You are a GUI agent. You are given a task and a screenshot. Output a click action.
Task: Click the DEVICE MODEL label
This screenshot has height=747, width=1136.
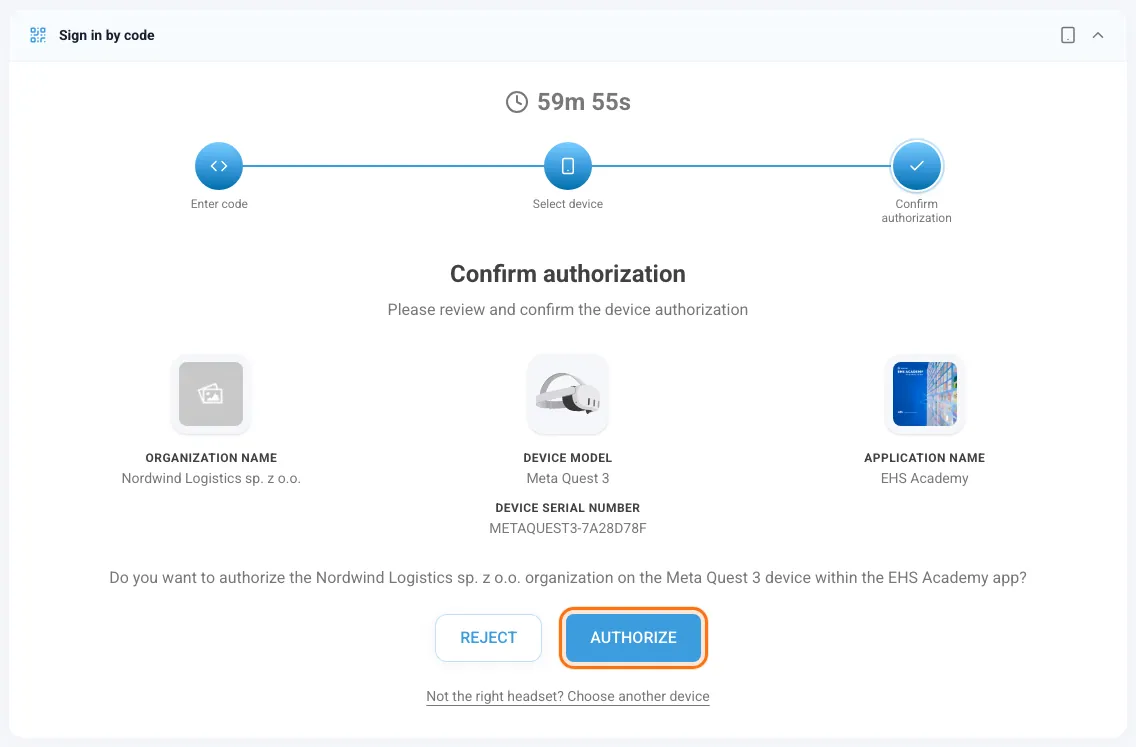(x=568, y=458)
